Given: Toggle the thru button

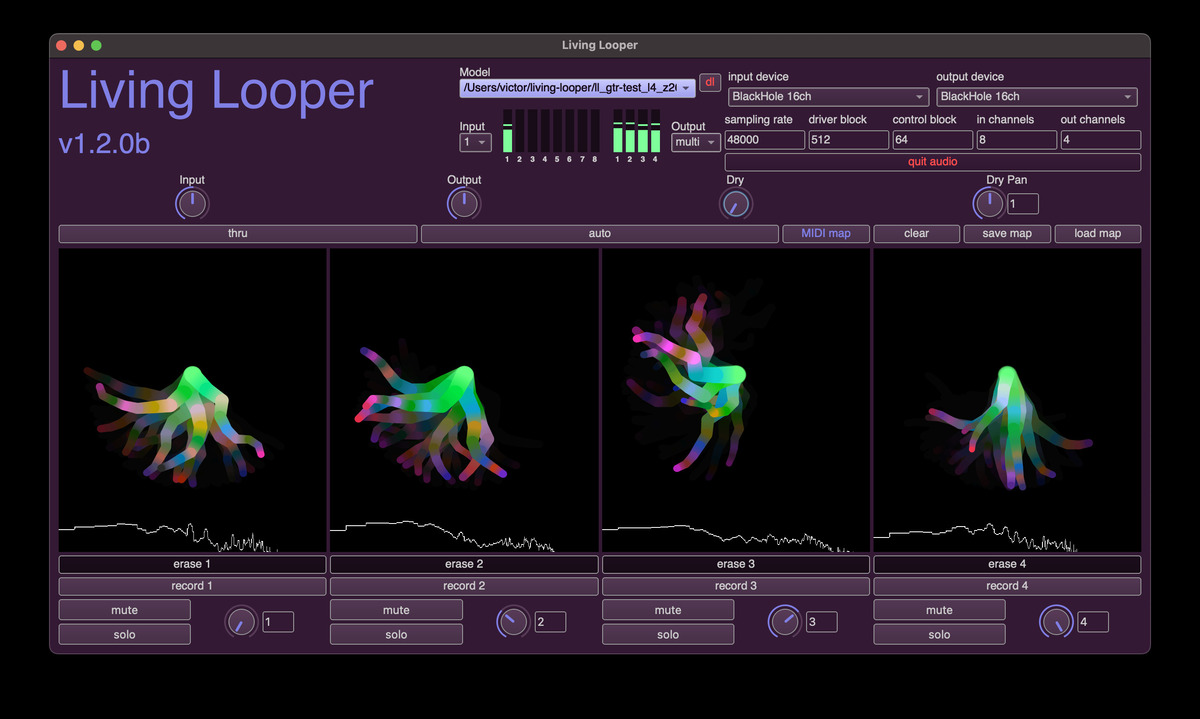Looking at the screenshot, I should point(238,234).
